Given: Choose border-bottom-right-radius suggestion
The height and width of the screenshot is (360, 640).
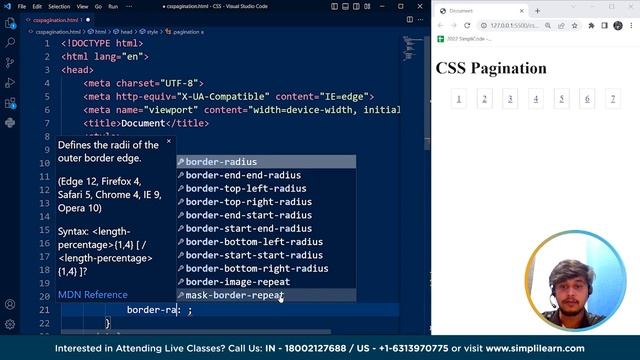Looking at the screenshot, I should (x=266, y=269).
